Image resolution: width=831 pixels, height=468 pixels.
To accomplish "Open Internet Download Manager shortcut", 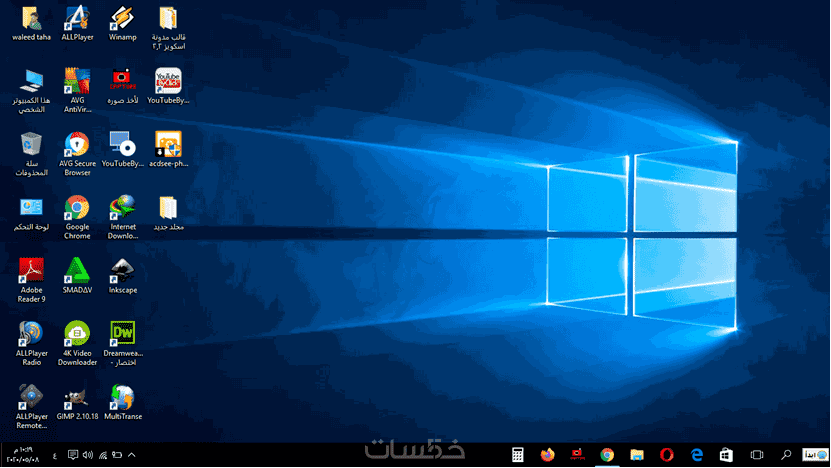I will click(122, 217).
